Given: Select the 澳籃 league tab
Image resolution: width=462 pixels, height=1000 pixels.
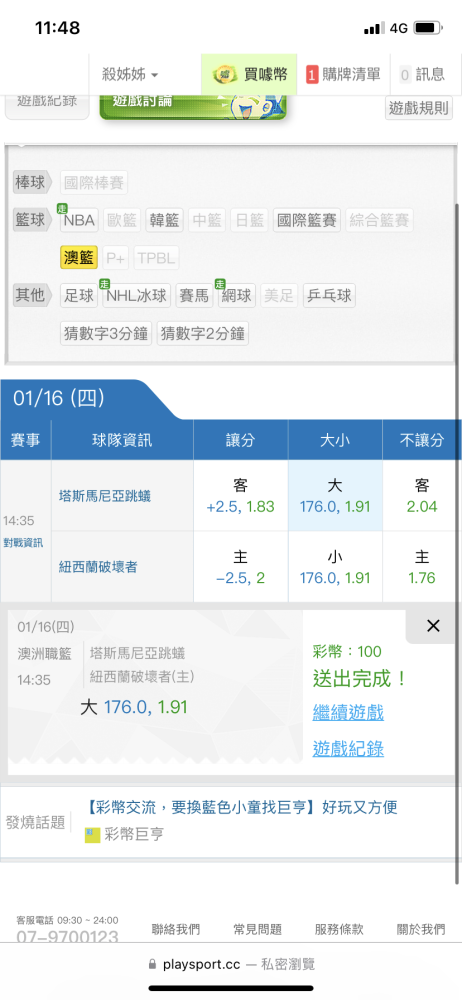Looking at the screenshot, I should (x=78, y=258).
